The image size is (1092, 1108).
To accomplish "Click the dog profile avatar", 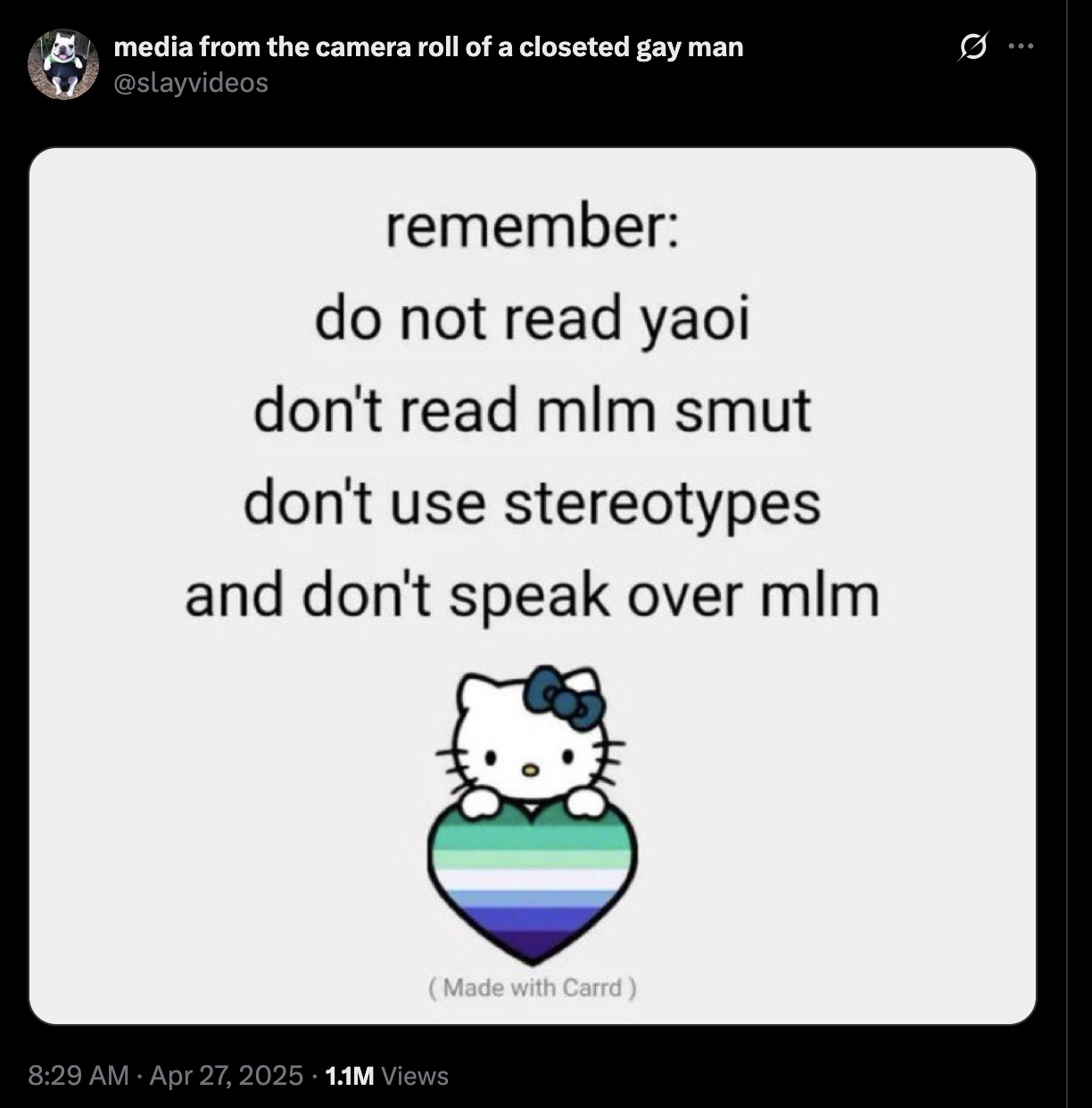I will tap(62, 63).
